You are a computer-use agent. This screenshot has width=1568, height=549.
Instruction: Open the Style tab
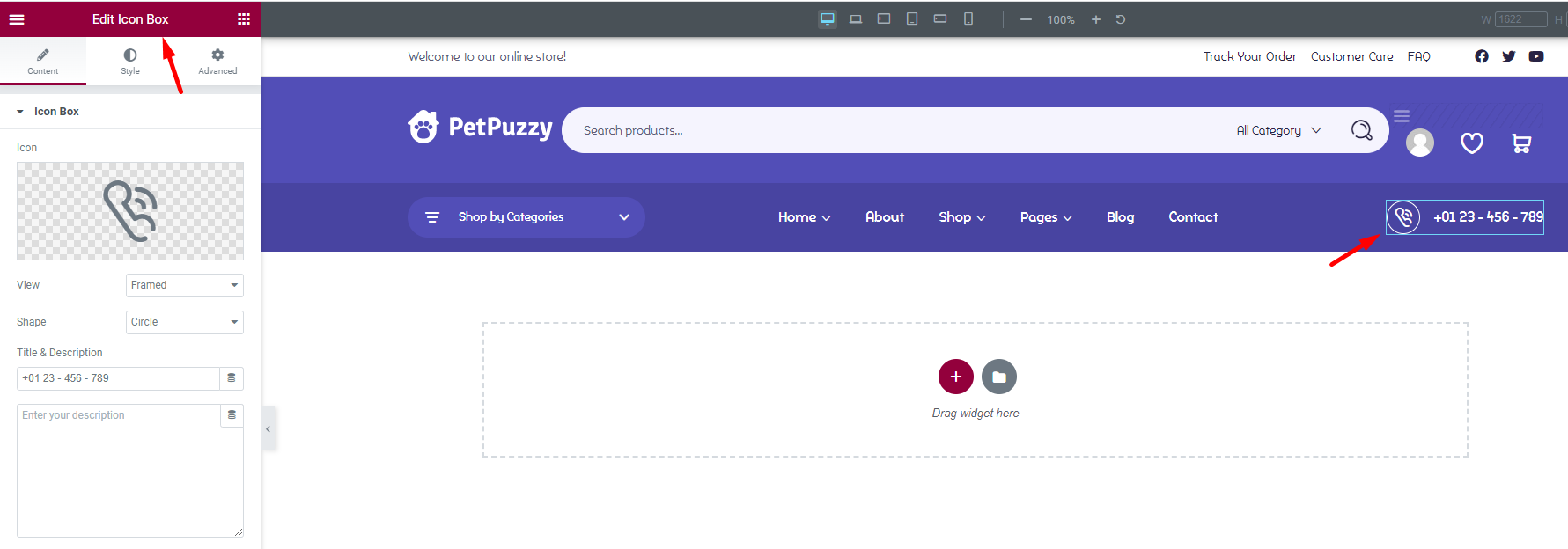coord(130,61)
